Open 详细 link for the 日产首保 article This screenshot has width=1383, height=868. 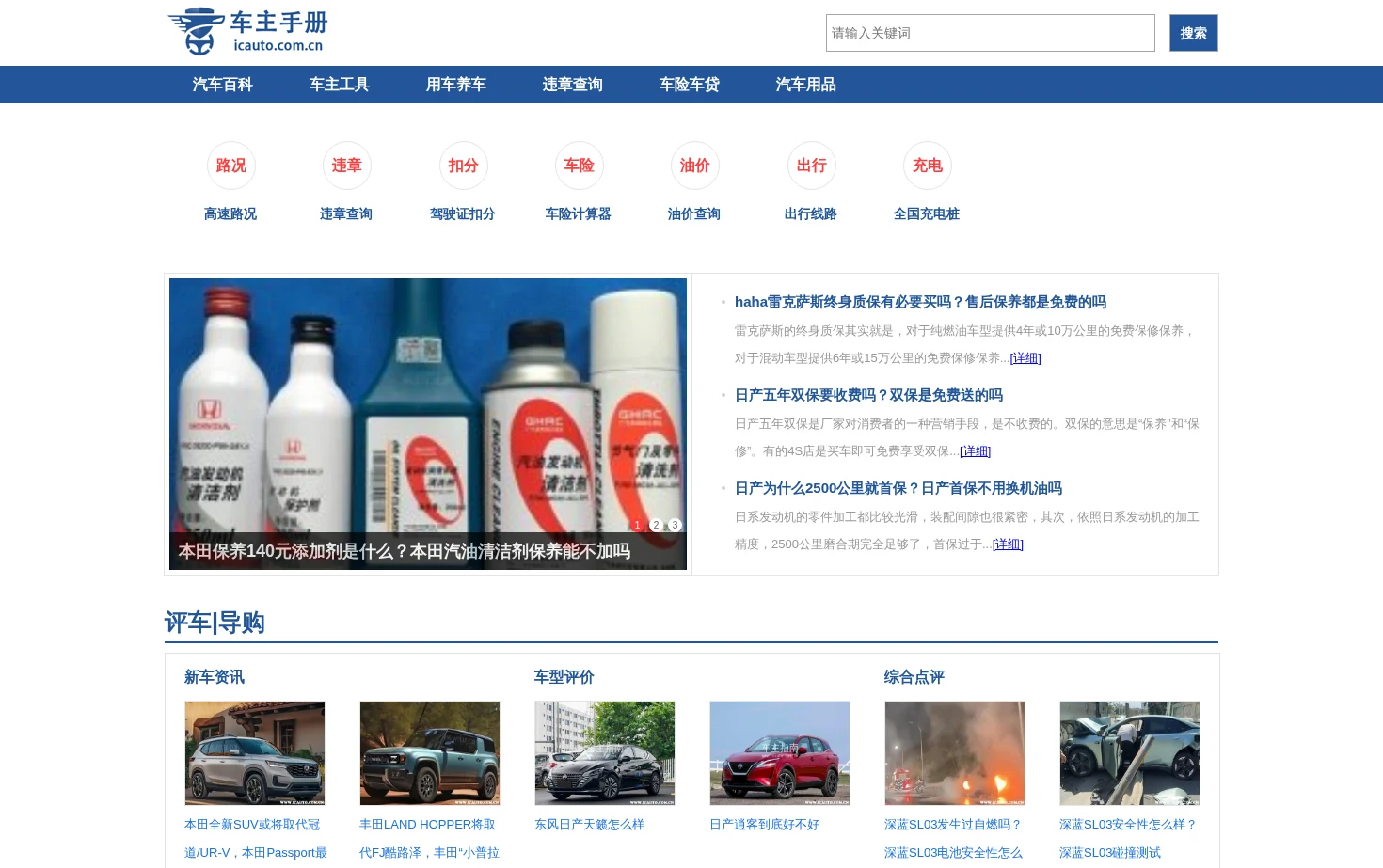[x=1008, y=544]
